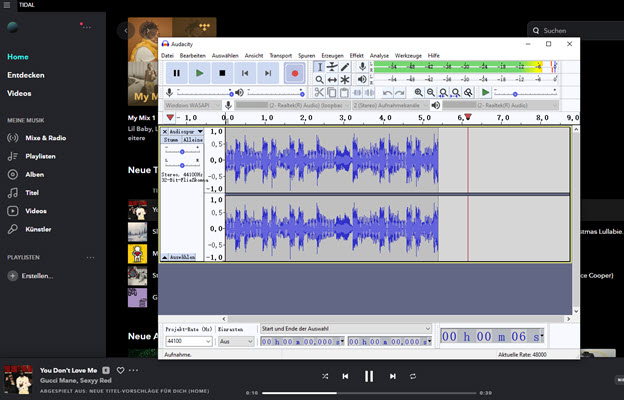Screen dimensions: 624x400
Task: Click the Zoom In icon
Action: (x=418, y=93)
